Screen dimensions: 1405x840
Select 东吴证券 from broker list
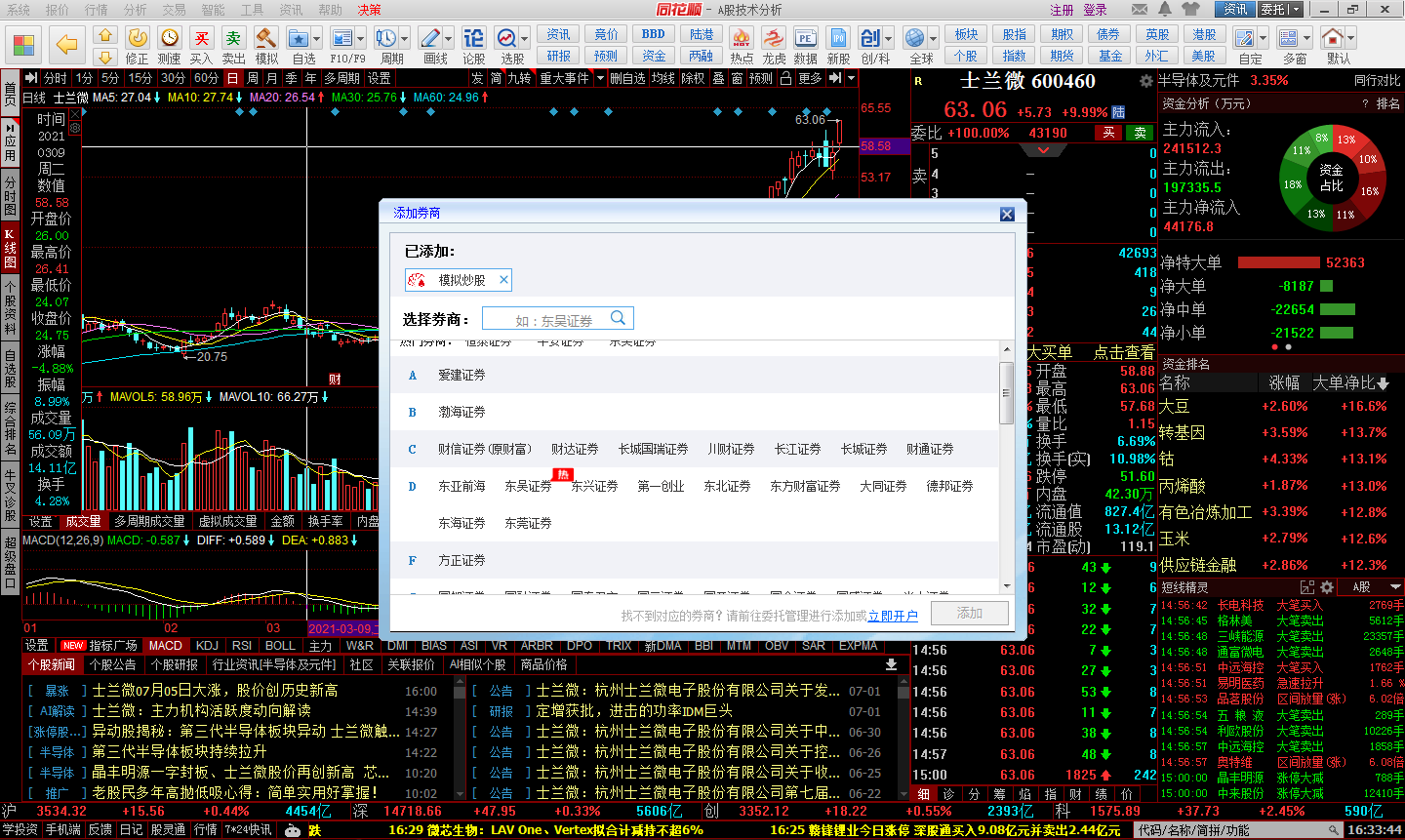528,486
